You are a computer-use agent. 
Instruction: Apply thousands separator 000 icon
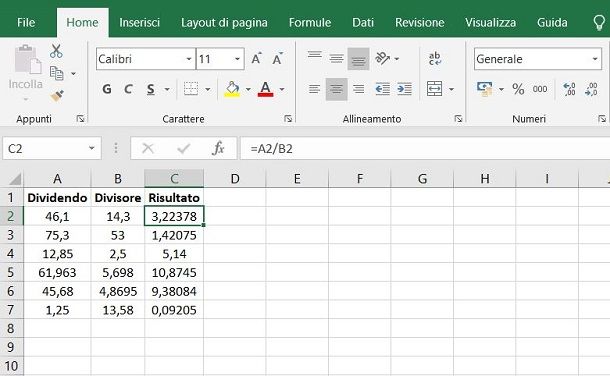[540, 89]
